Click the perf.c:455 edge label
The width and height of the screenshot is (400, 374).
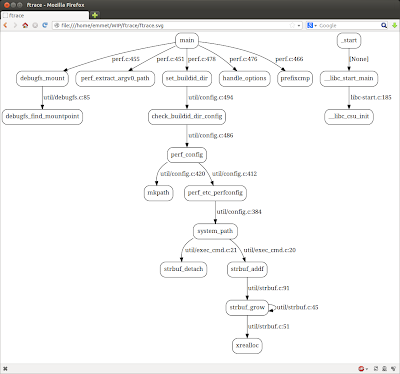click(x=126, y=59)
